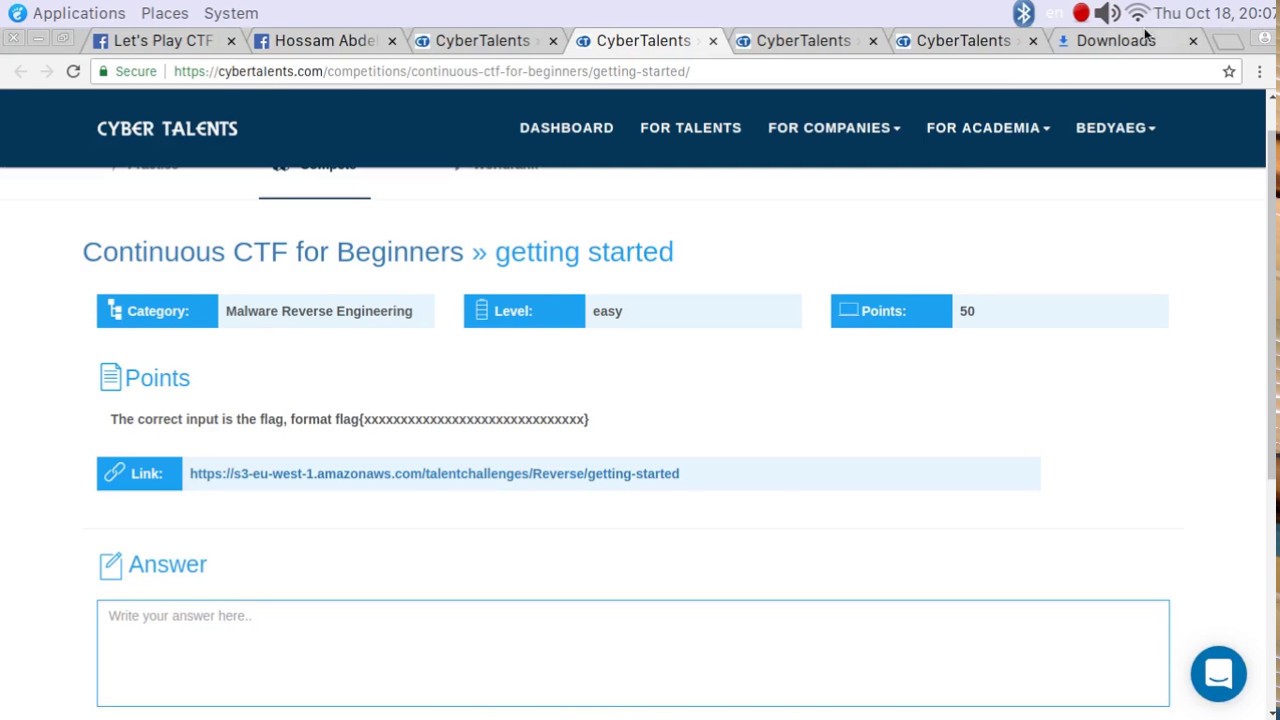Click the Points label icon

[x=848, y=310]
